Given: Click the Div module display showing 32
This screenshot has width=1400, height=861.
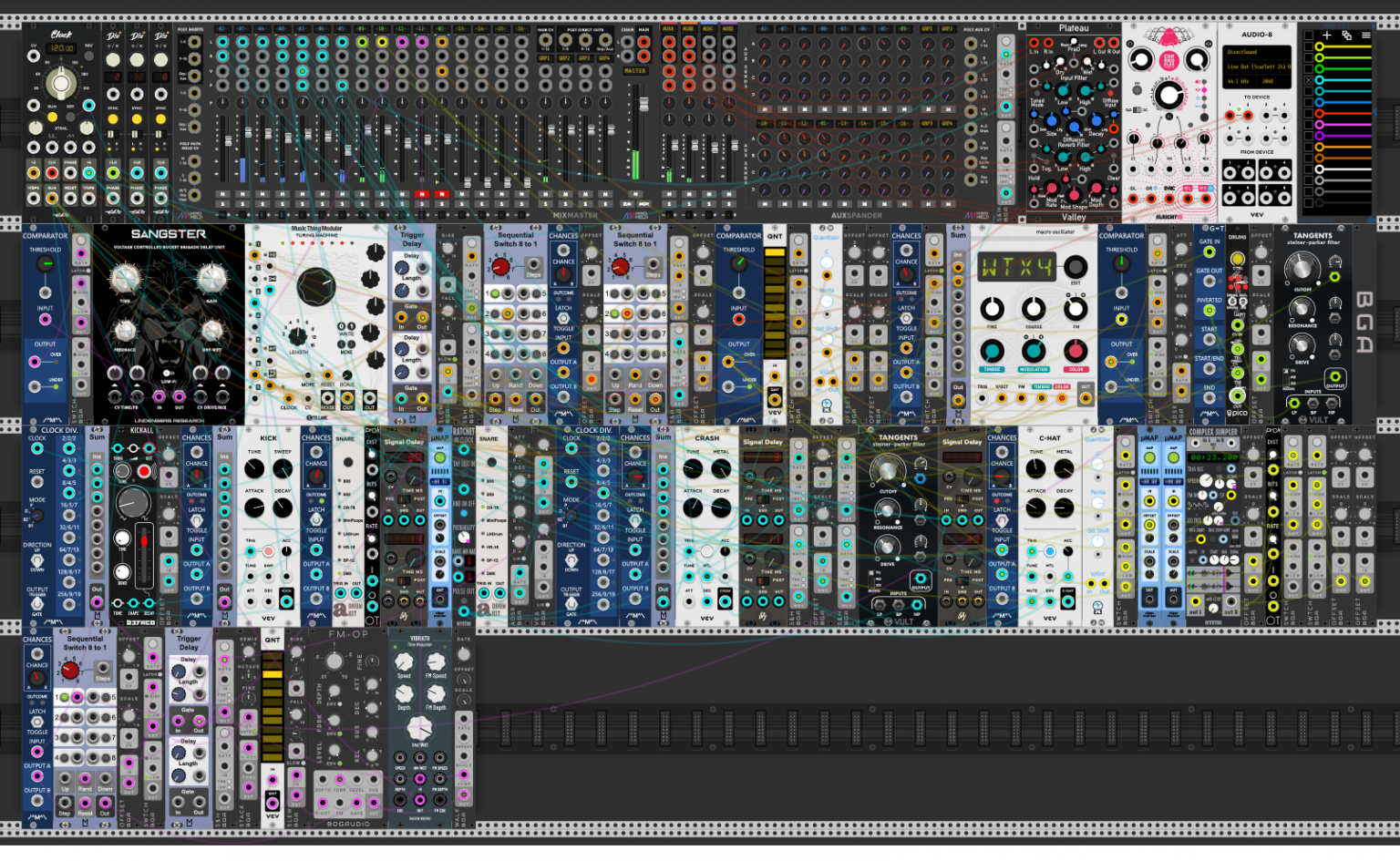Looking at the screenshot, I should coord(137,77).
